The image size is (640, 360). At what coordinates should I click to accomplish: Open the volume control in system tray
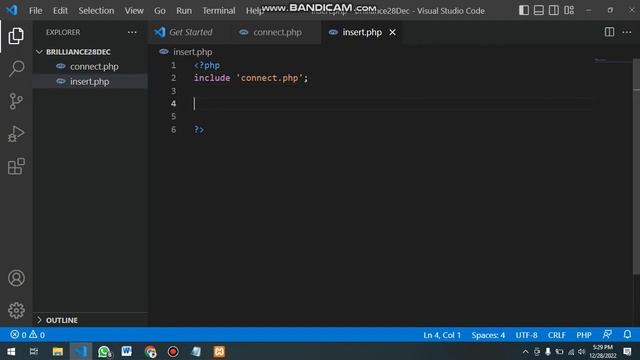pos(582,351)
